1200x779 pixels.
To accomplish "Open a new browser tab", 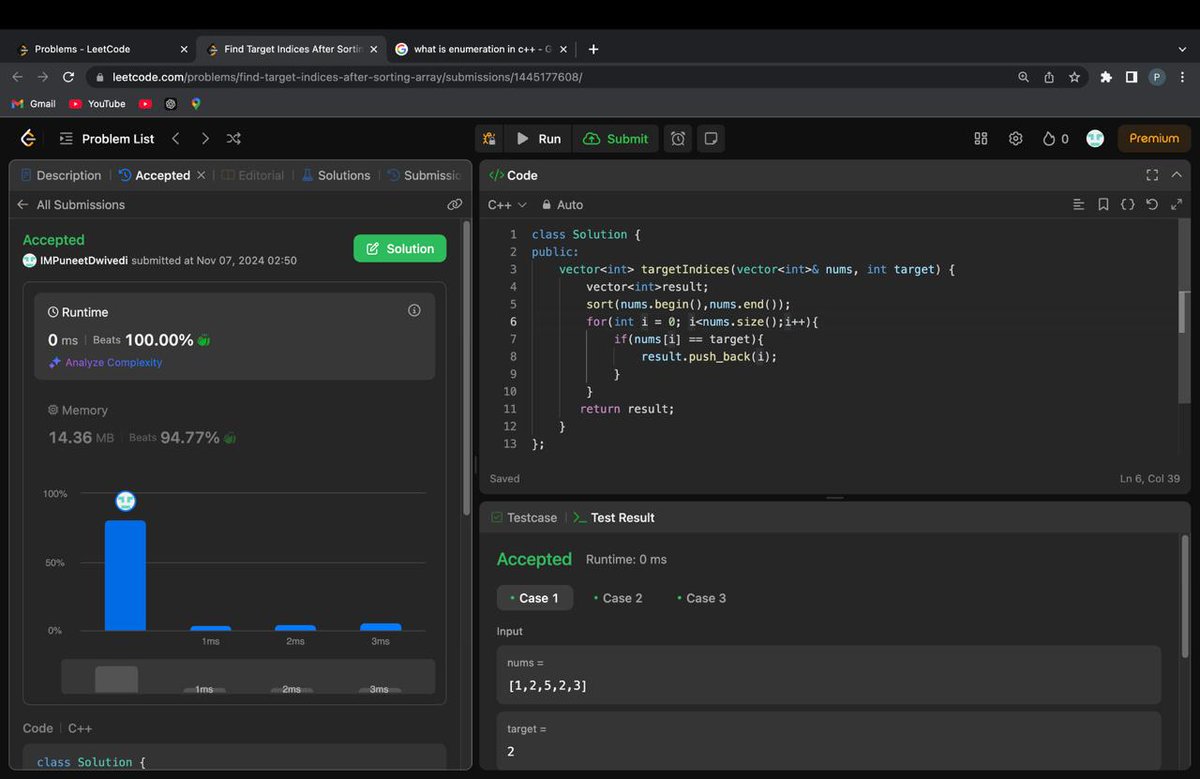I will (593, 48).
